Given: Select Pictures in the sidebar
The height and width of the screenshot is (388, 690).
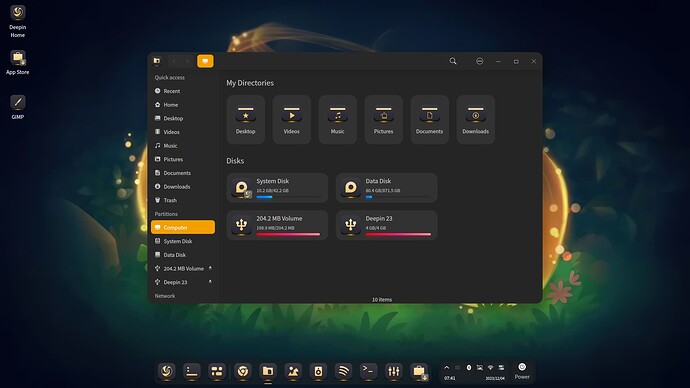Looking at the screenshot, I should click(183, 159).
